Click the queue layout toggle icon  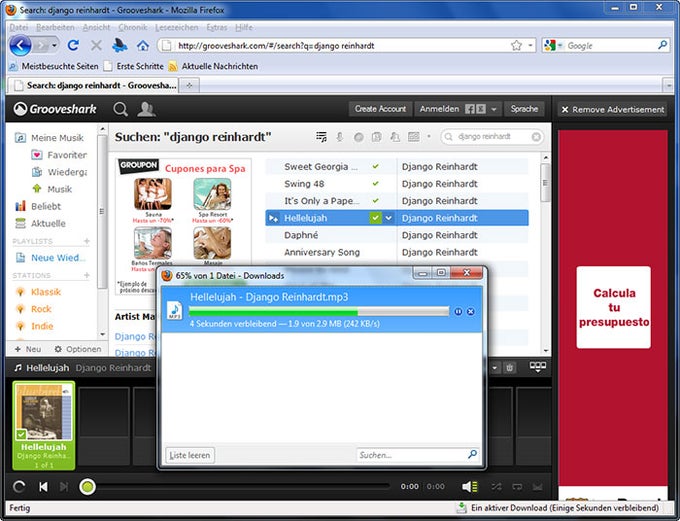click(x=538, y=367)
